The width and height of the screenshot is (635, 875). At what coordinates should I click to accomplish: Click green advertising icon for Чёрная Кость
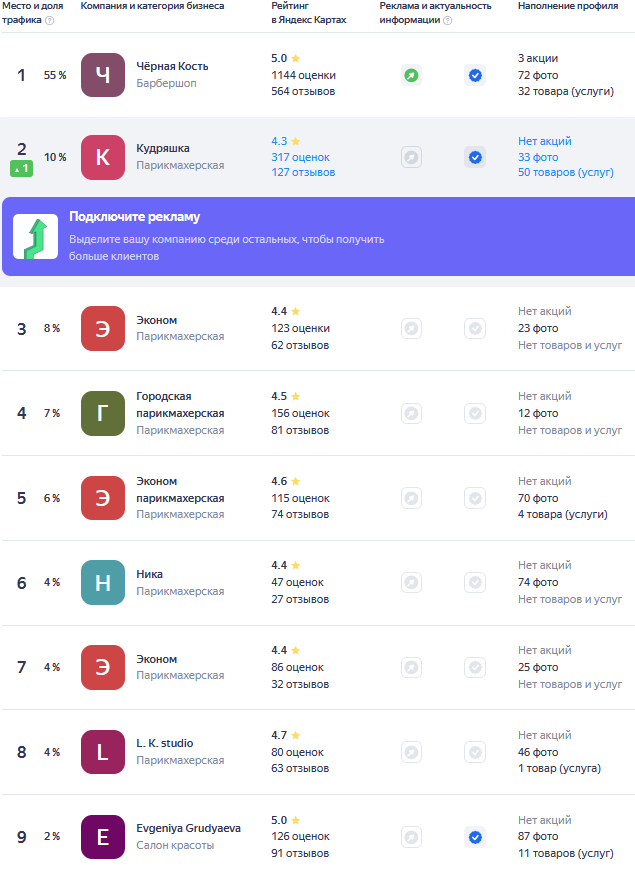[411, 75]
